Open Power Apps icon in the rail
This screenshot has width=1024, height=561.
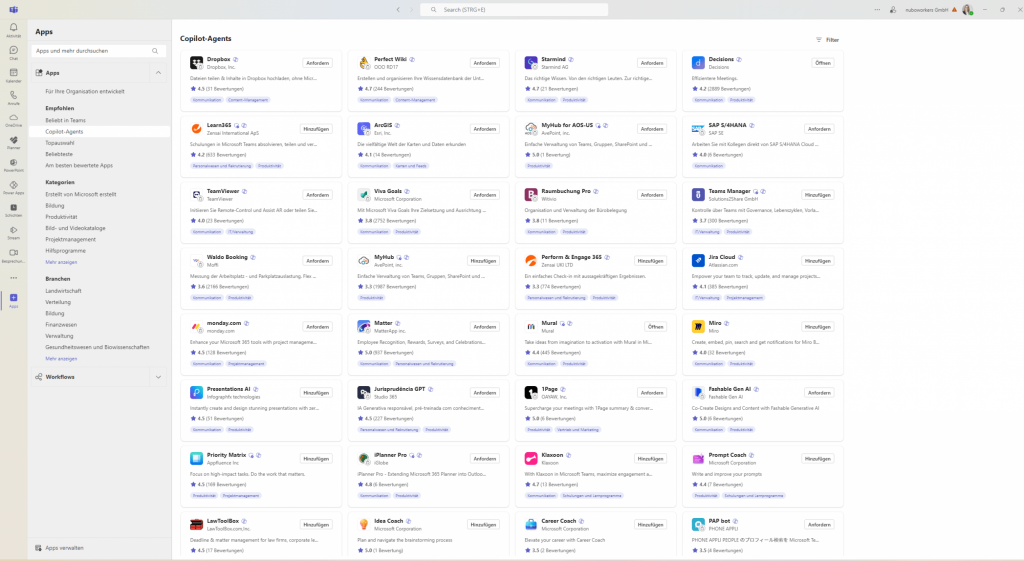pyautogui.click(x=13, y=187)
